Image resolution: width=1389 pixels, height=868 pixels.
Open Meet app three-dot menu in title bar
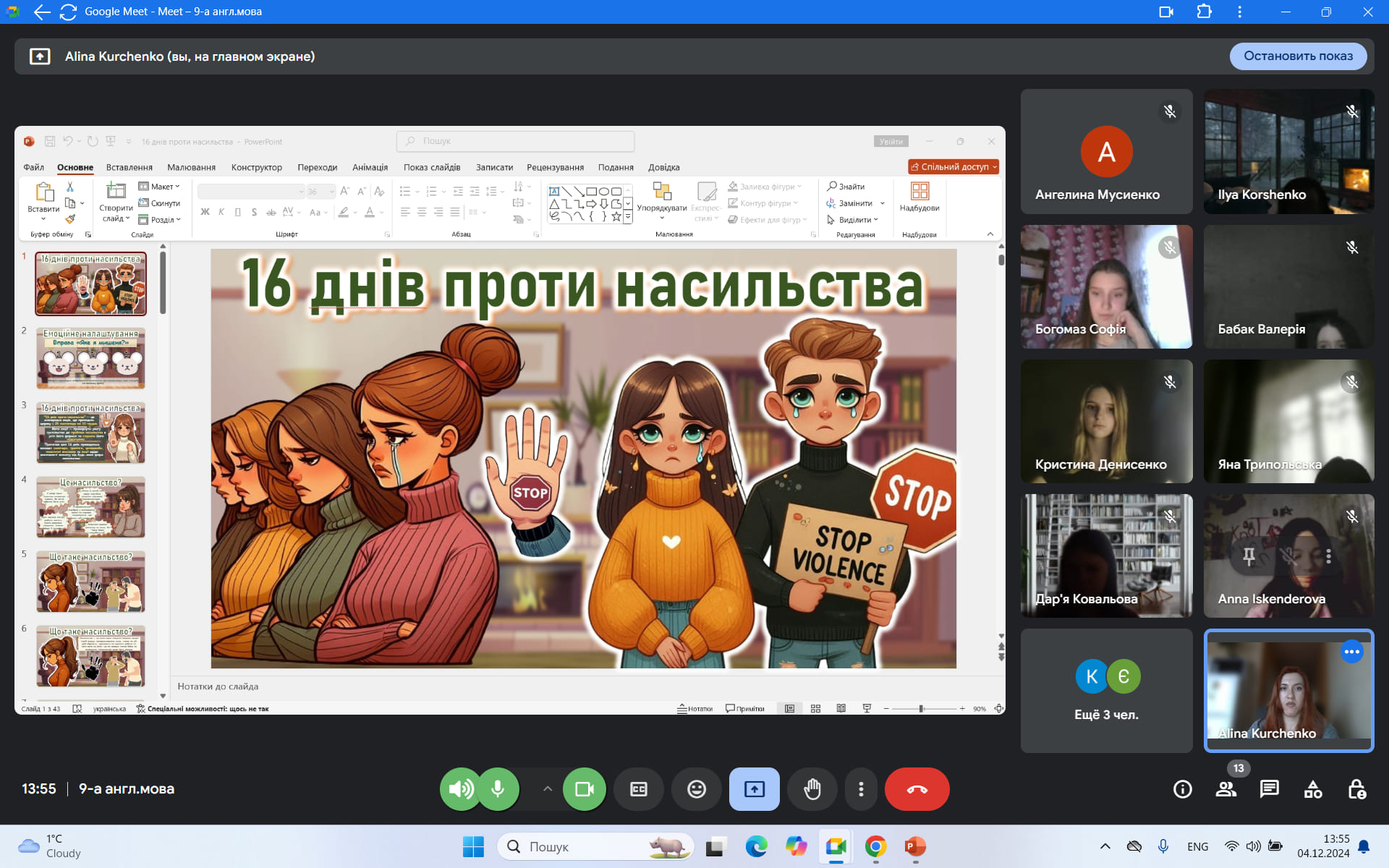click(x=1239, y=12)
